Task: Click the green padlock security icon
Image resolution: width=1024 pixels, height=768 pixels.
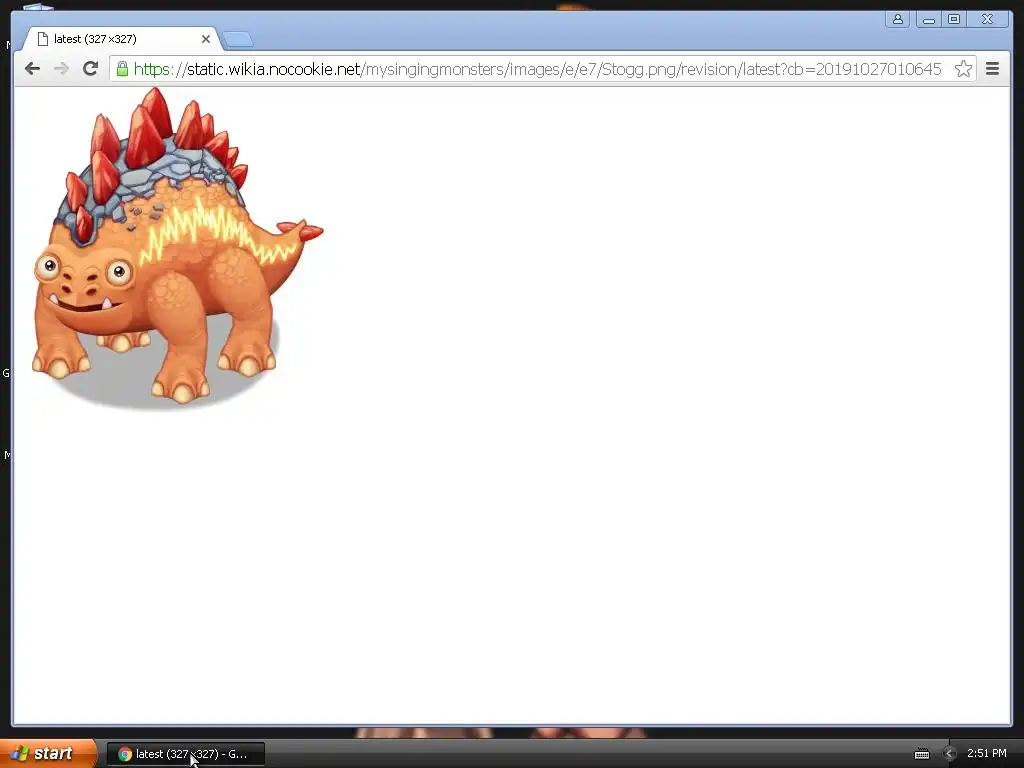Action: coord(122,69)
